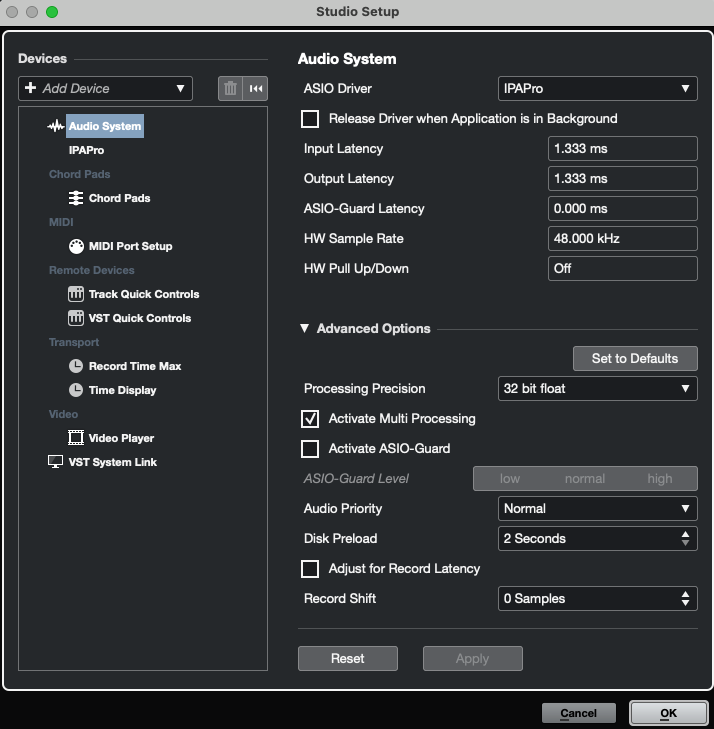Click the MIDI Port Setup connector icon
This screenshot has width=714, height=729.
tap(76, 246)
